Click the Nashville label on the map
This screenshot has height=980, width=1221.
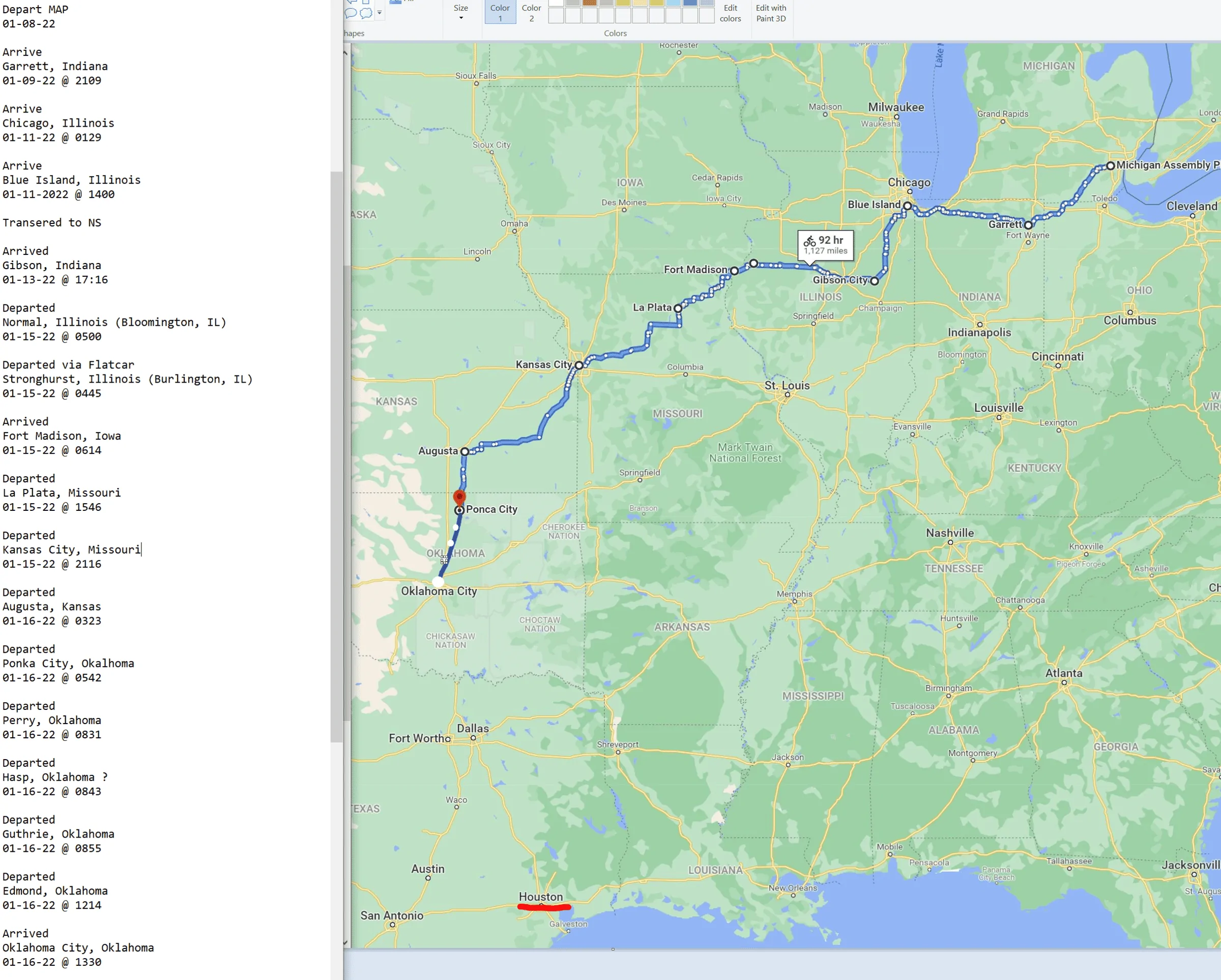click(950, 533)
